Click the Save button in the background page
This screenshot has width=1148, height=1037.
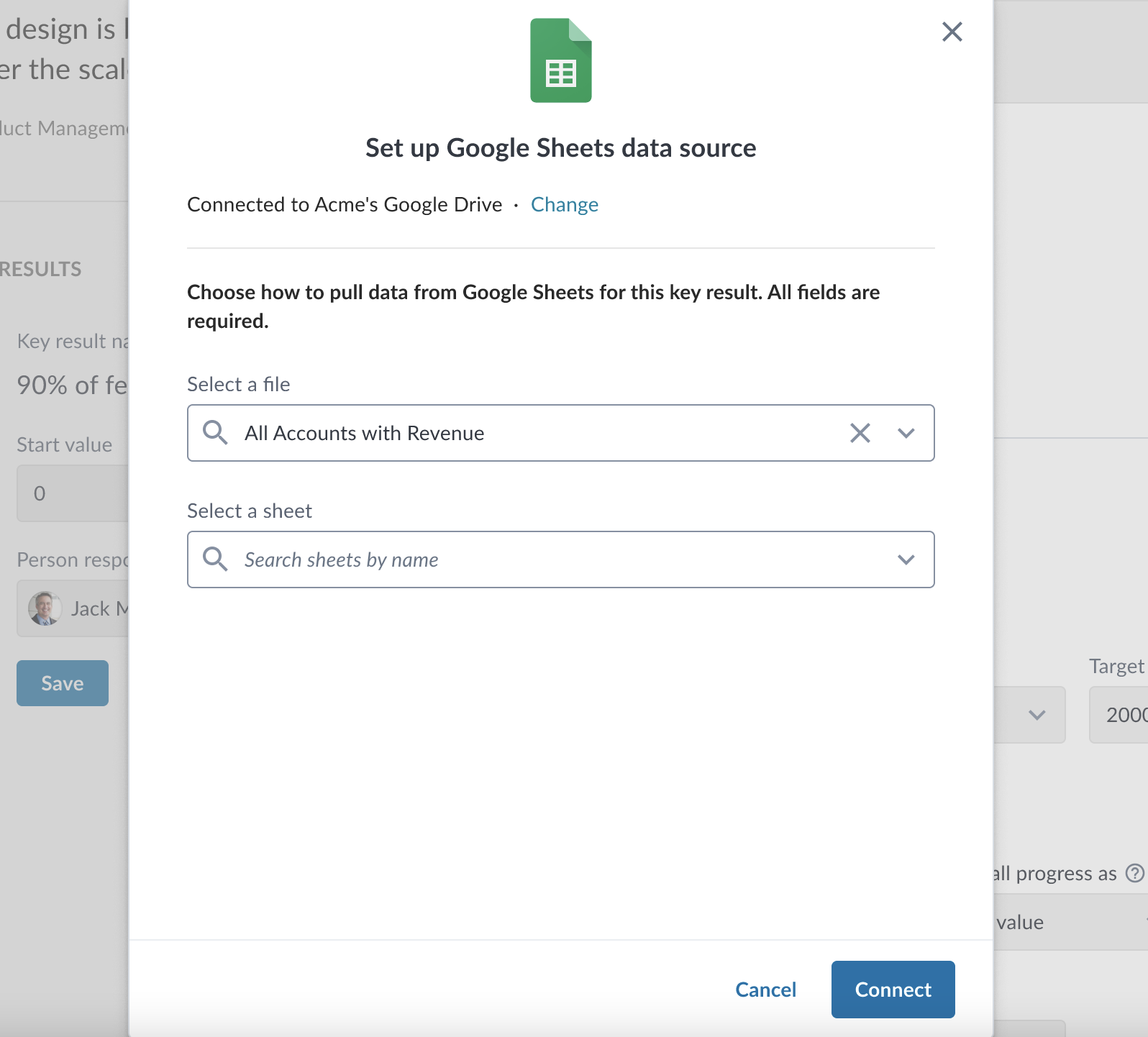click(63, 683)
